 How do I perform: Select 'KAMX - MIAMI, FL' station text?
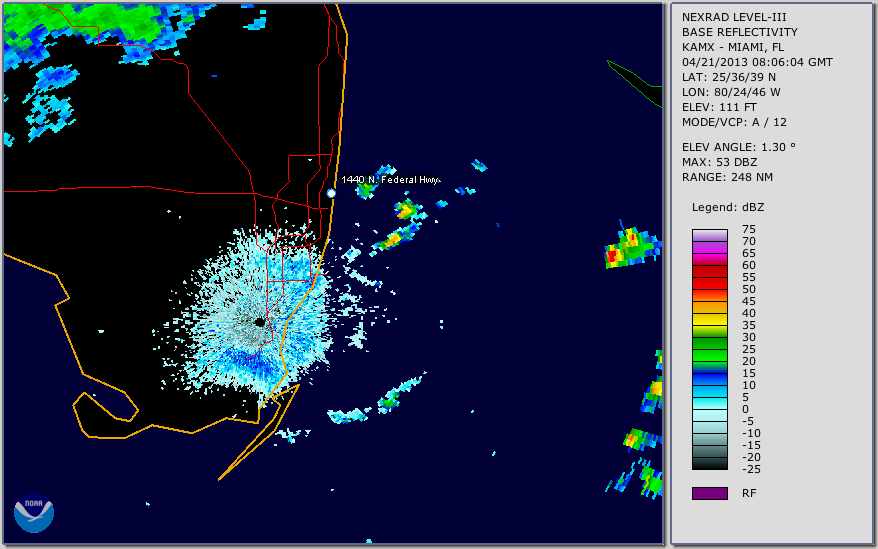(x=732, y=47)
